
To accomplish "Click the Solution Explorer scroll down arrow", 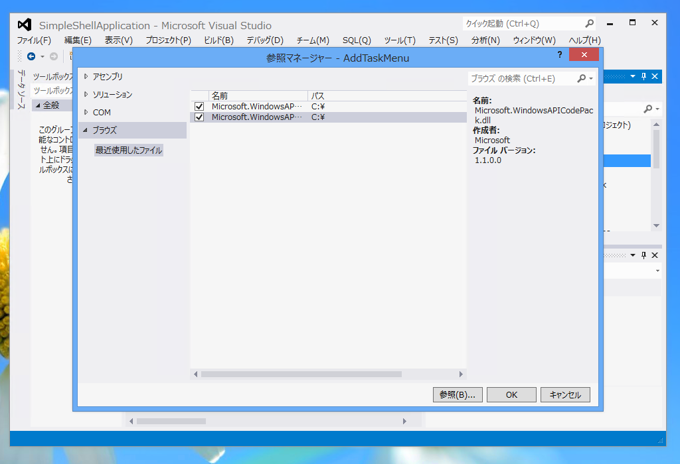I will pos(656,225).
